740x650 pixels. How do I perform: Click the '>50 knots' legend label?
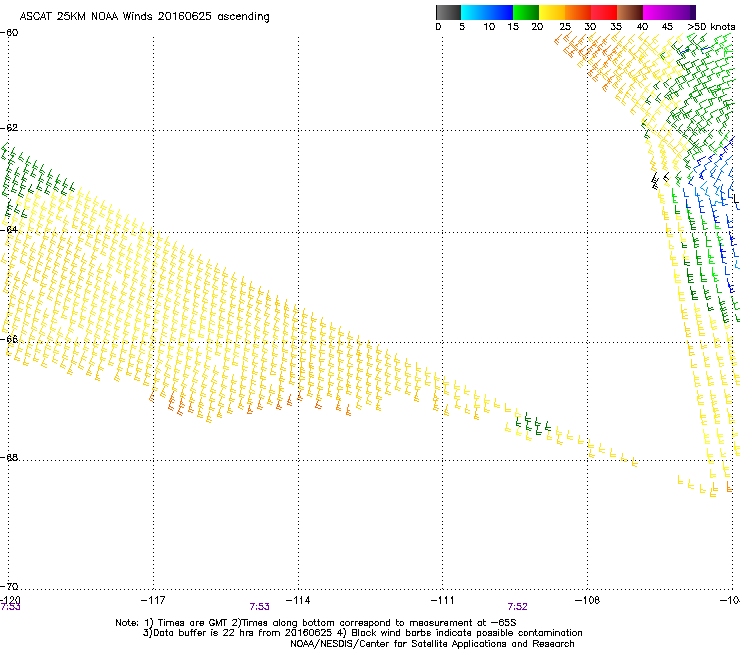point(711,27)
